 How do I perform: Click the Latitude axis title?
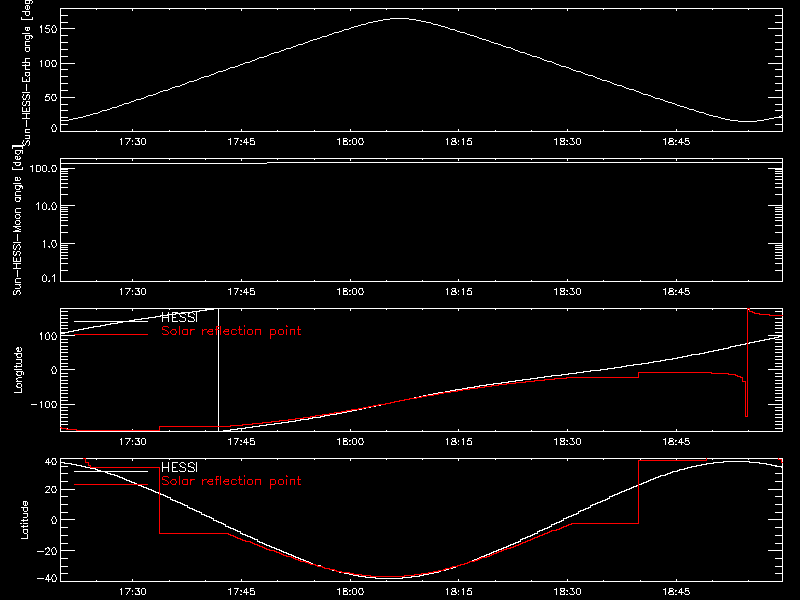[x=24, y=519]
